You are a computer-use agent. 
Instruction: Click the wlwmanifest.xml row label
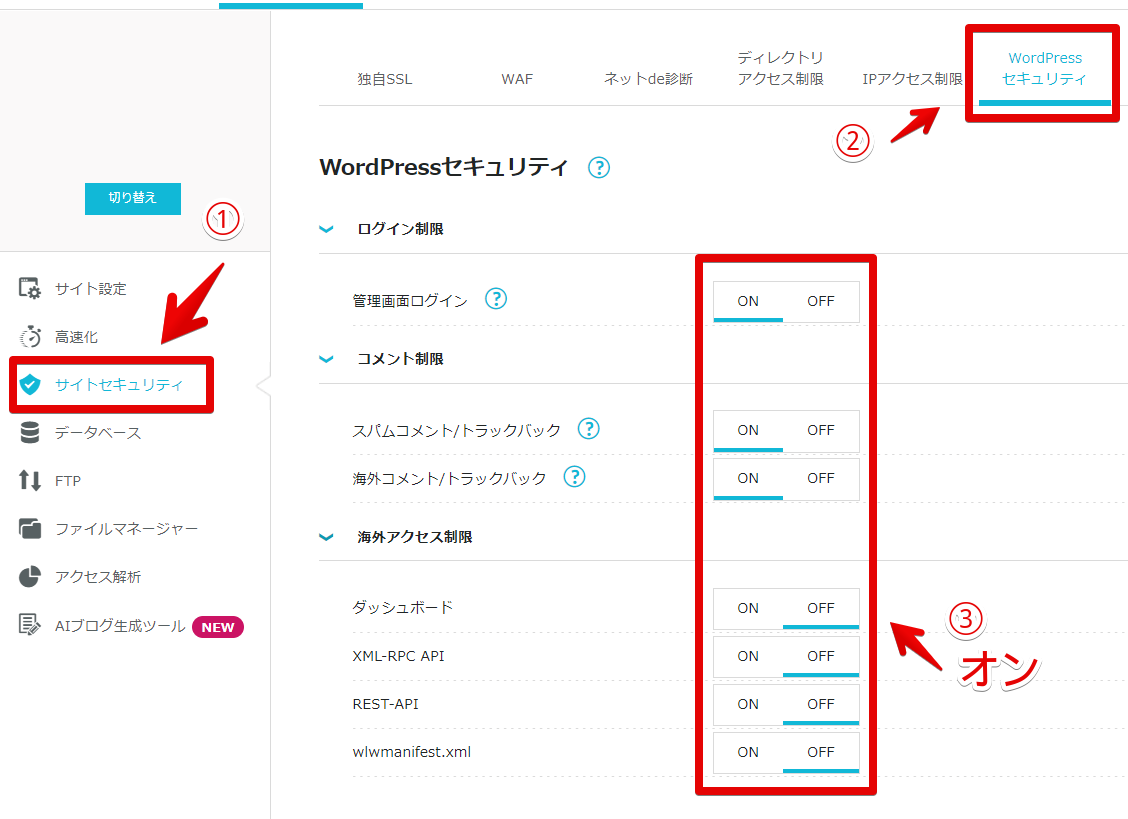click(x=411, y=752)
